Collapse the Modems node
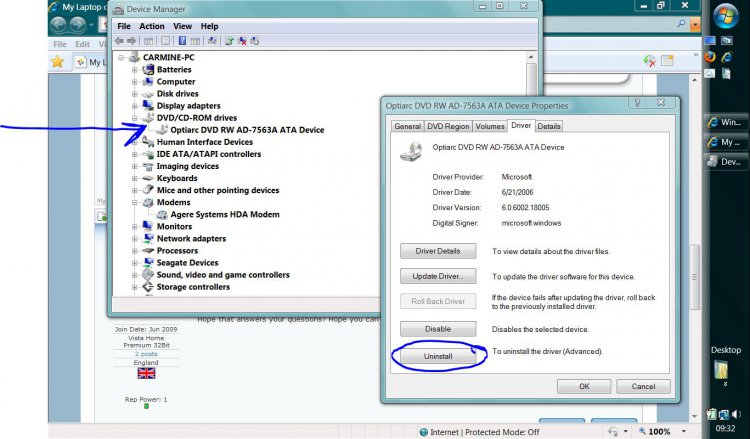 (135, 202)
